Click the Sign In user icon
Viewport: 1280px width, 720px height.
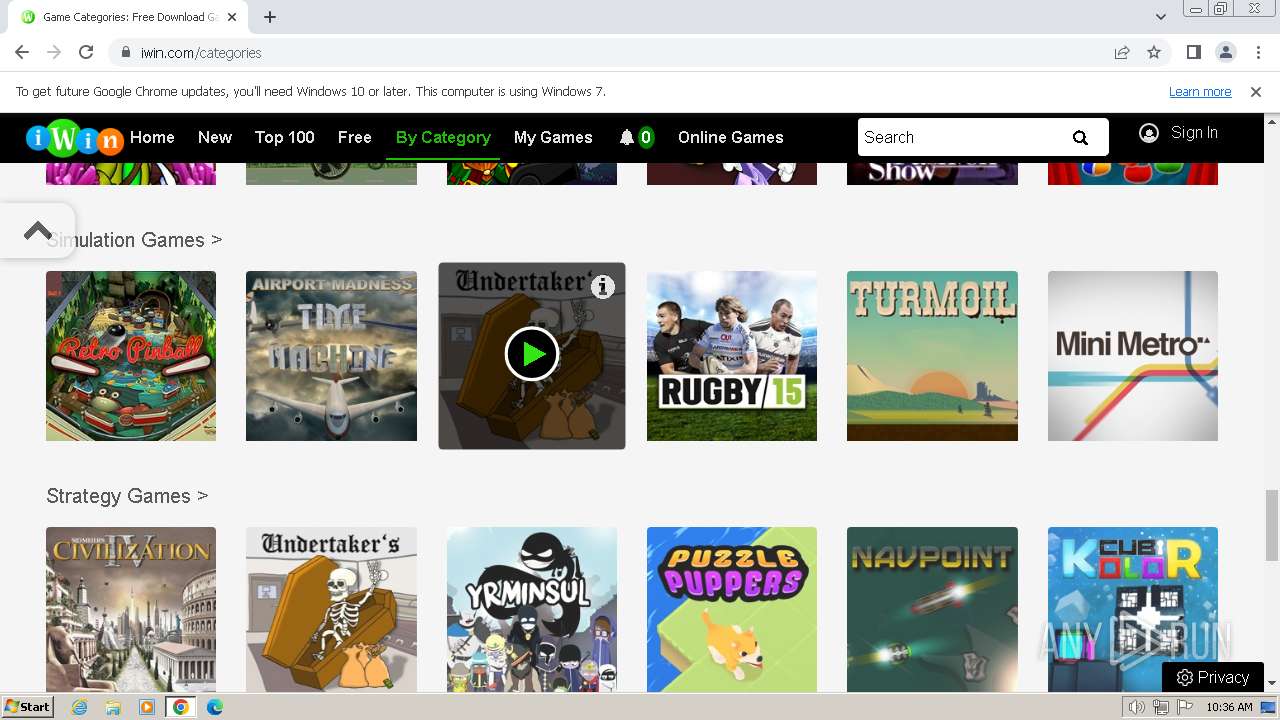(1149, 133)
